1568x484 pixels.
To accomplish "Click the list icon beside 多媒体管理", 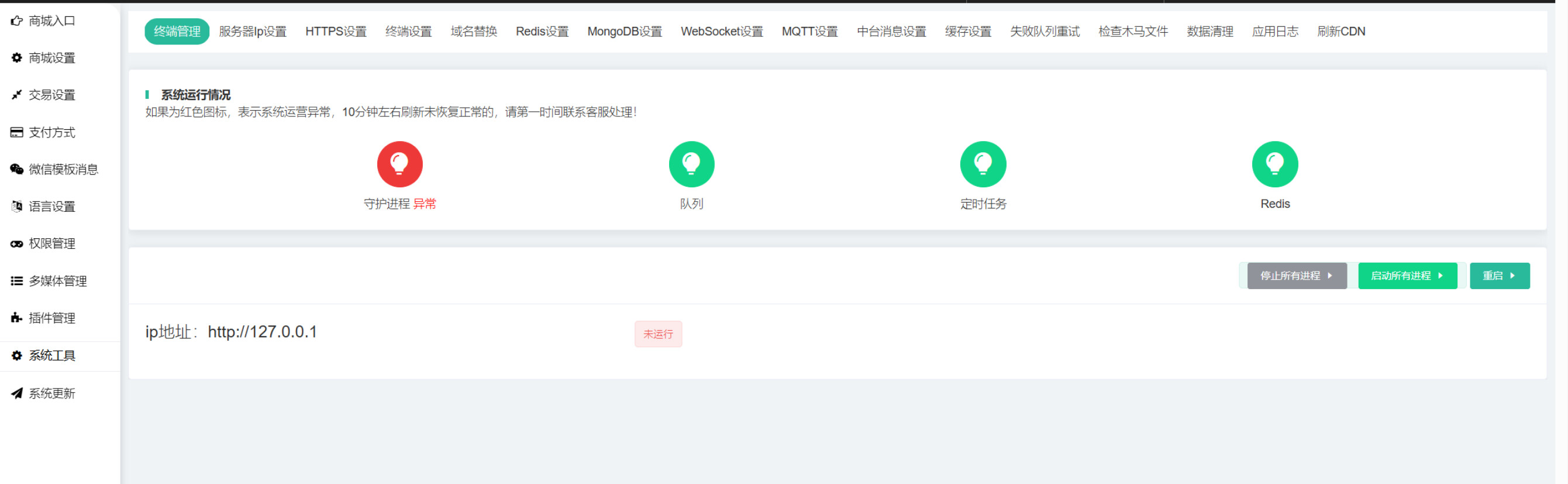I will point(17,281).
